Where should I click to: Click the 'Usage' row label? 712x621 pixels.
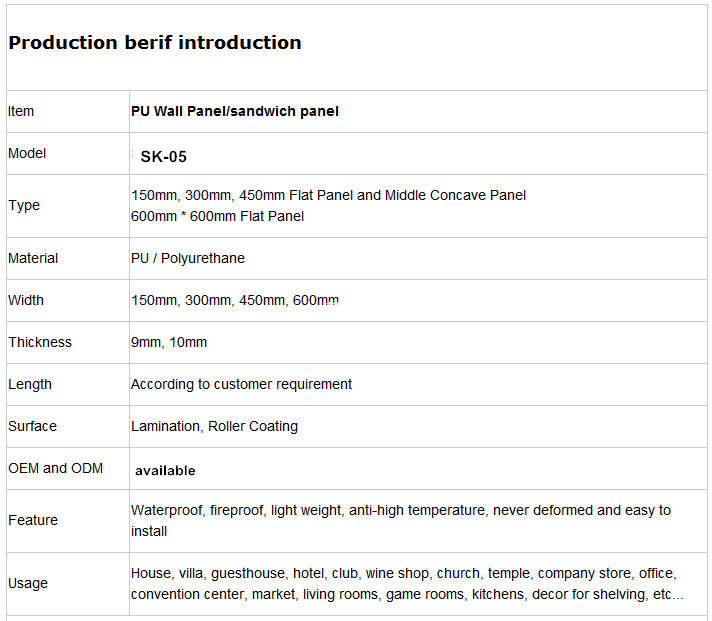point(28,583)
